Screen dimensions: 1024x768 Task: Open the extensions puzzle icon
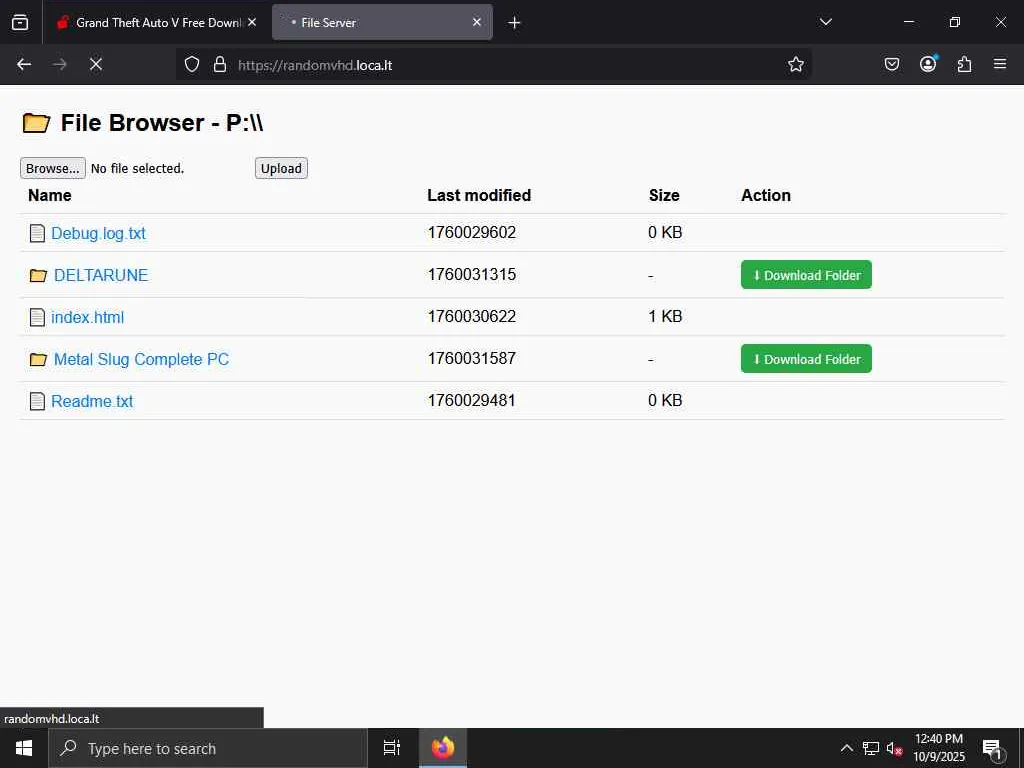click(964, 64)
